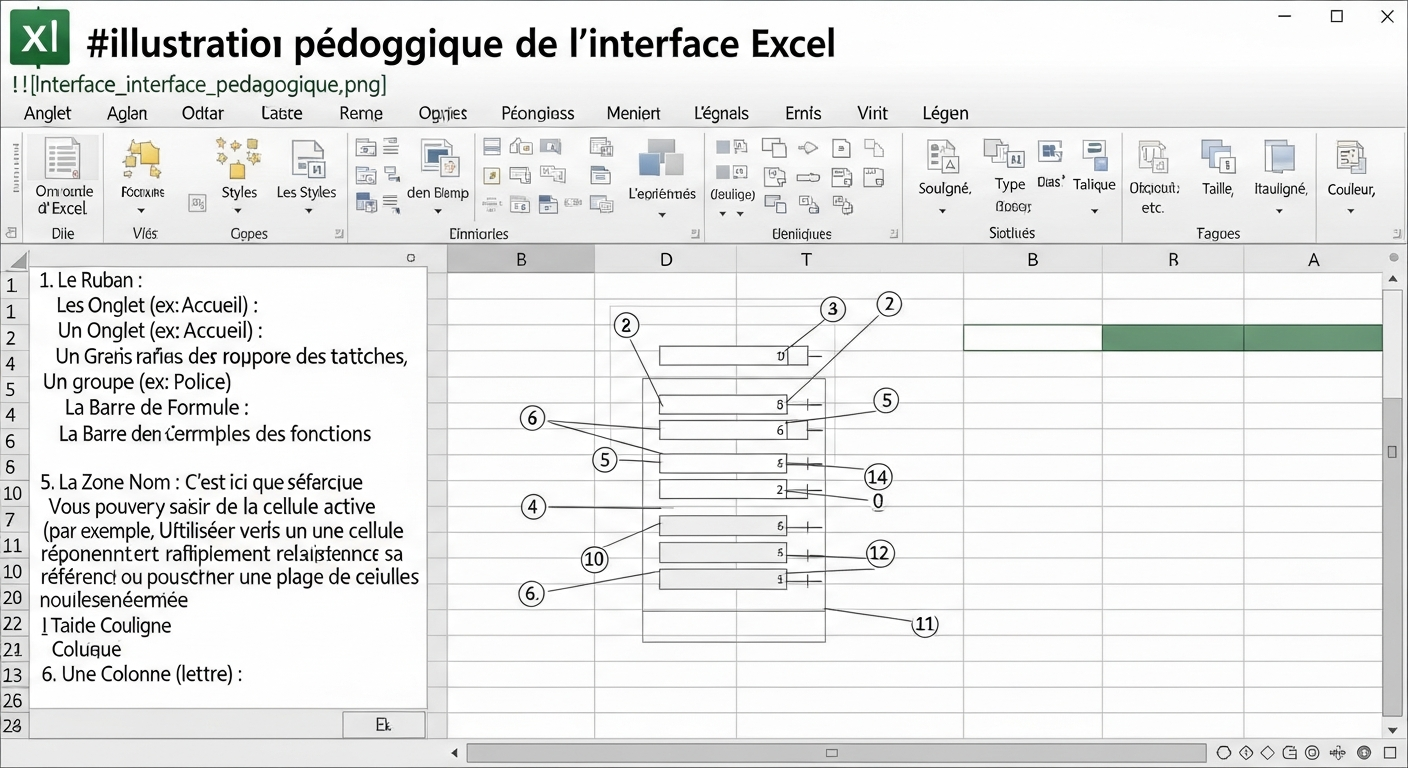Expand the "Talique" dropdown arrow
1408x768 pixels.
pos(1094,211)
